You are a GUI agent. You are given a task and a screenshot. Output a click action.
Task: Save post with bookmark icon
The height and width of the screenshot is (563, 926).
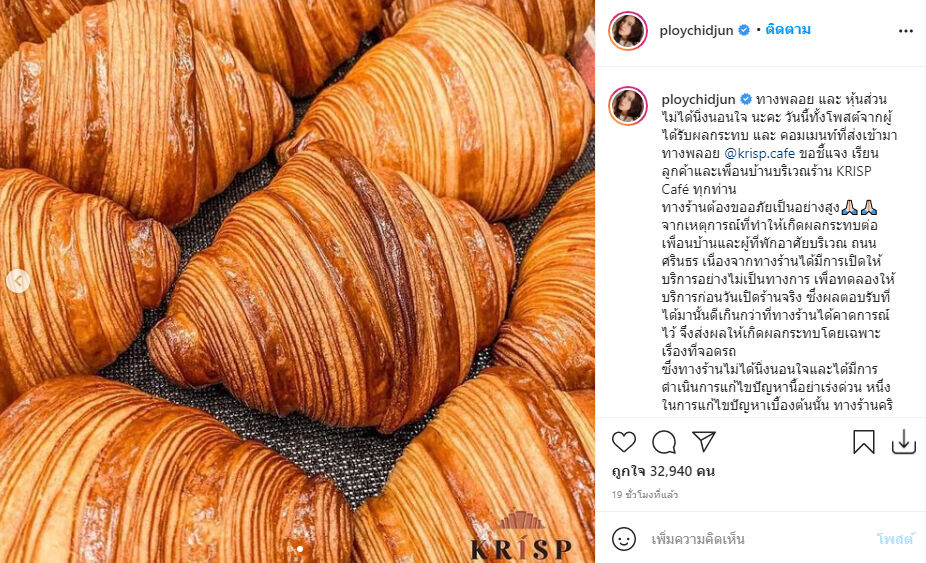coord(863,442)
